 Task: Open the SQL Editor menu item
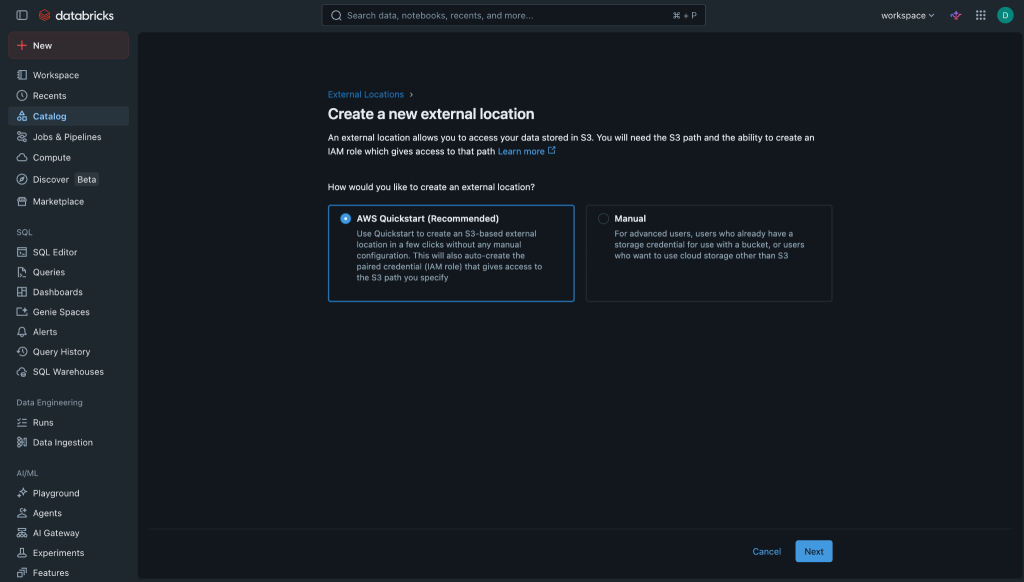coord(69,252)
